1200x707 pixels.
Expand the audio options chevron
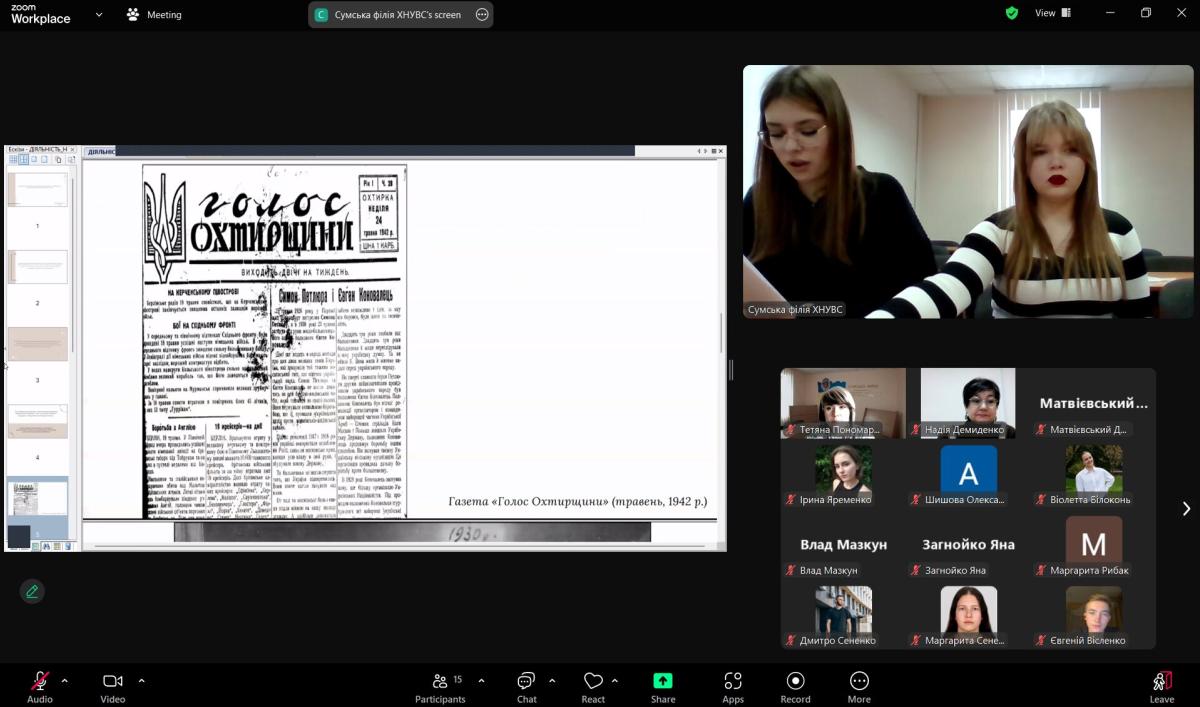coord(65,681)
